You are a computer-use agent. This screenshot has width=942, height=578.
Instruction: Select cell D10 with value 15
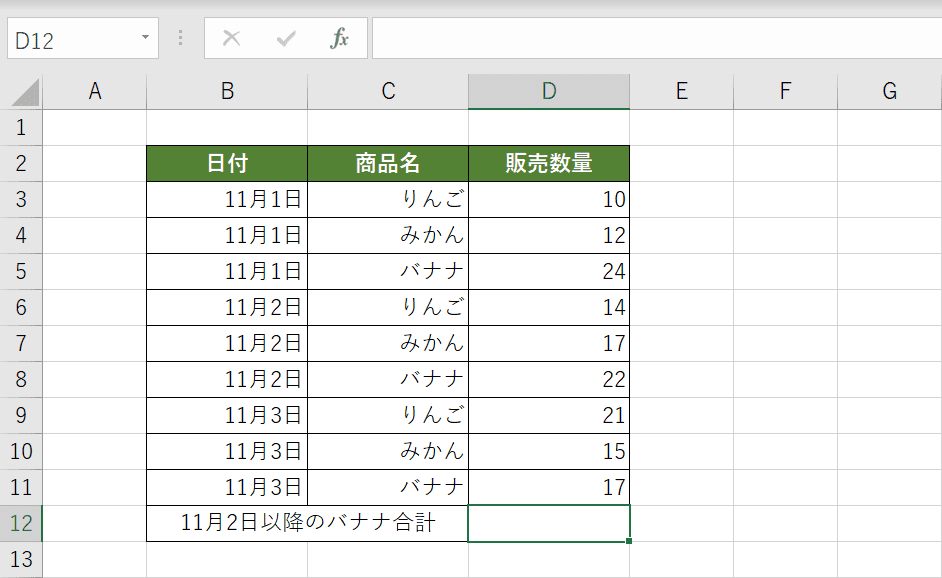[x=549, y=452]
